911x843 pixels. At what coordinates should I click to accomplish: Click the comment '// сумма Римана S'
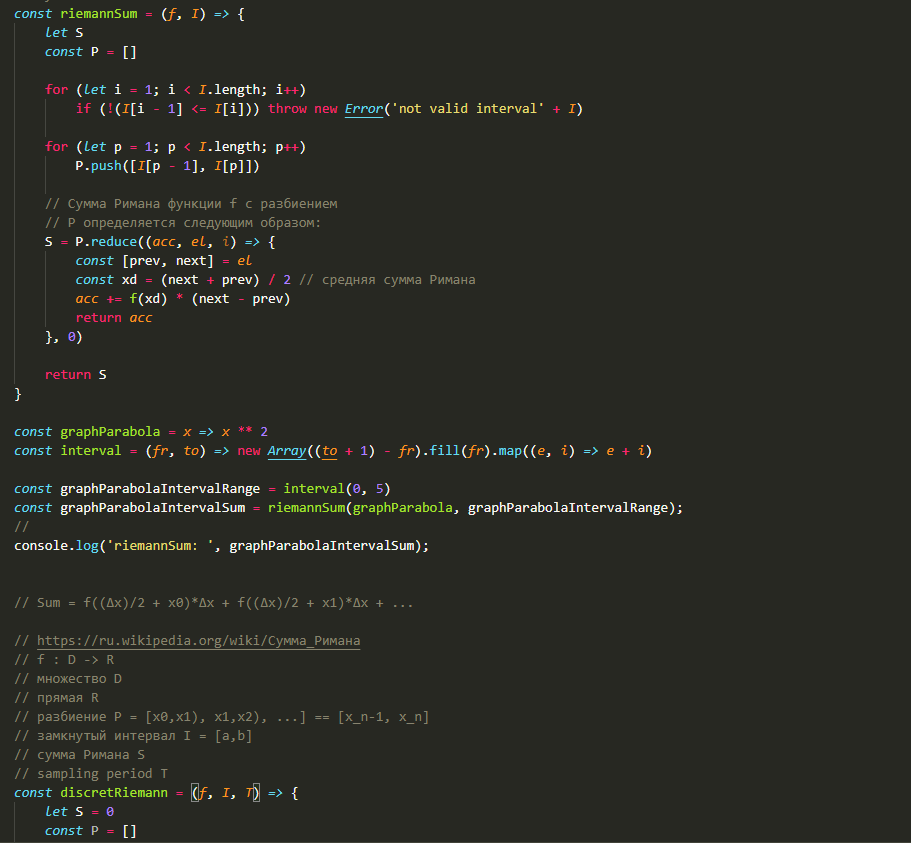pos(80,755)
